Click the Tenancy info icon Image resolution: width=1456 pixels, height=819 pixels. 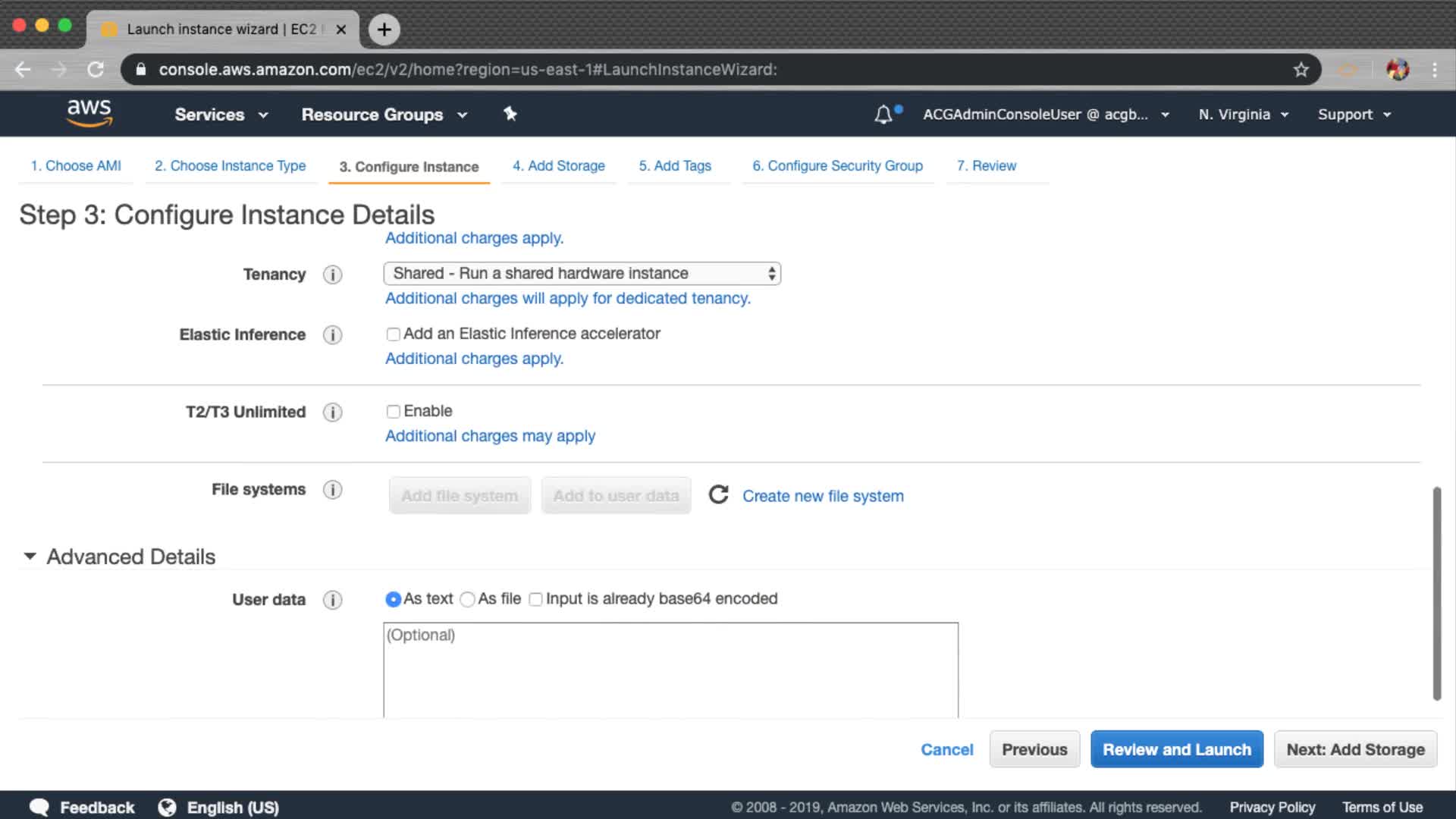[x=332, y=275]
